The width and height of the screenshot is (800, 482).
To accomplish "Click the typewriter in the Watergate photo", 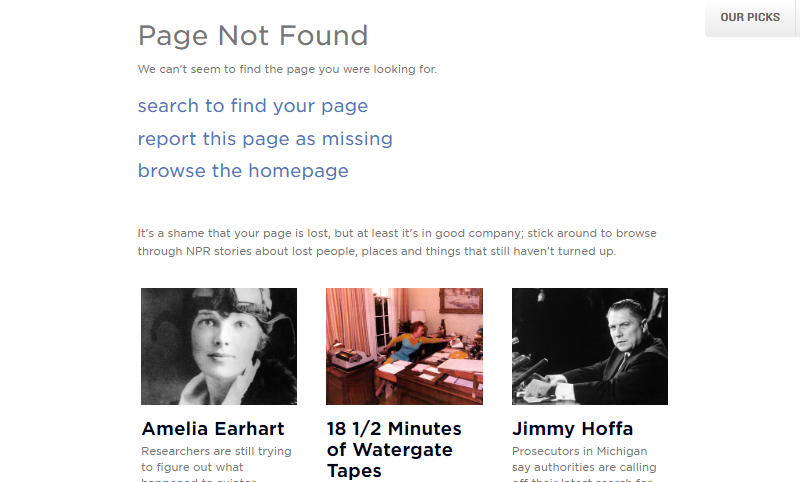I will click(353, 355).
